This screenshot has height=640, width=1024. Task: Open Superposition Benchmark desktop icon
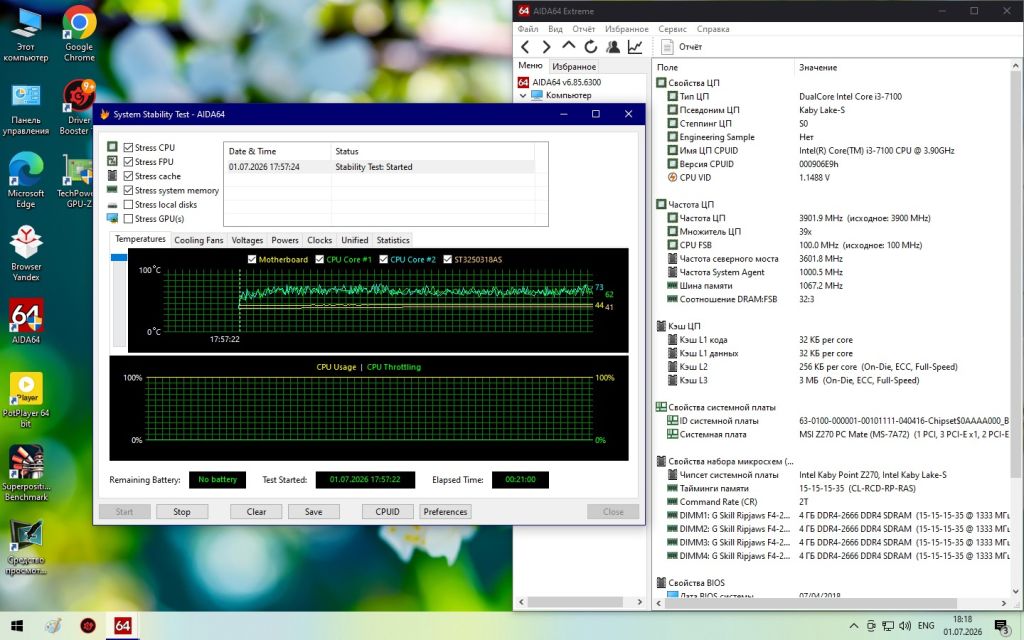(26, 473)
